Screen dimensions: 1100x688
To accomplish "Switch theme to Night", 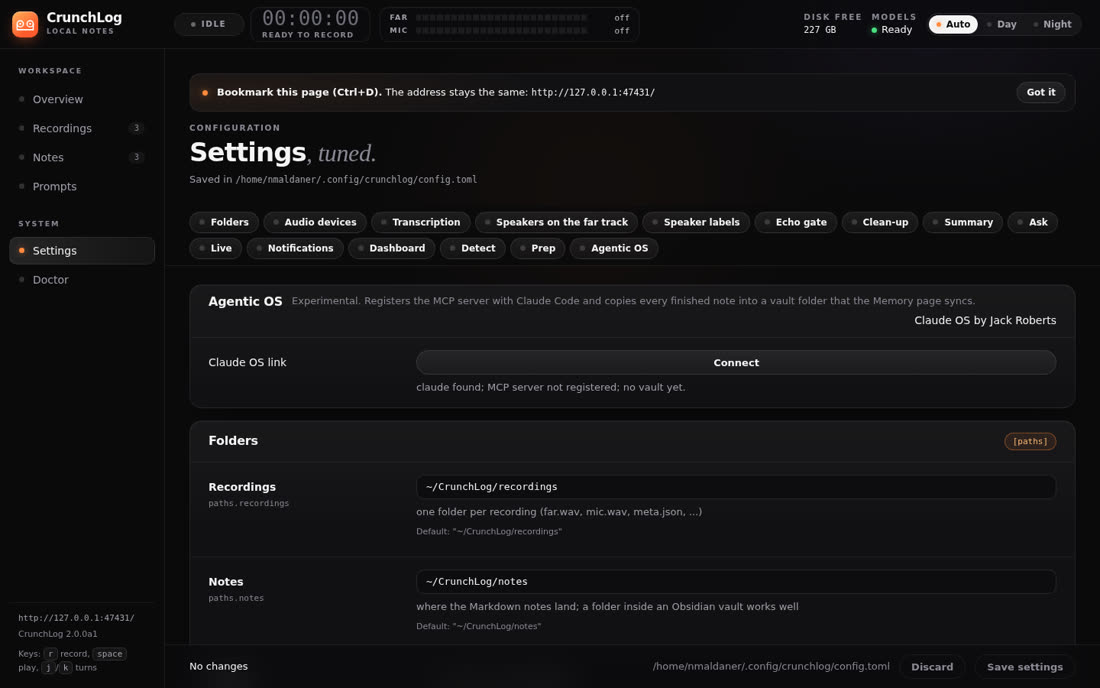I will tap(1052, 24).
